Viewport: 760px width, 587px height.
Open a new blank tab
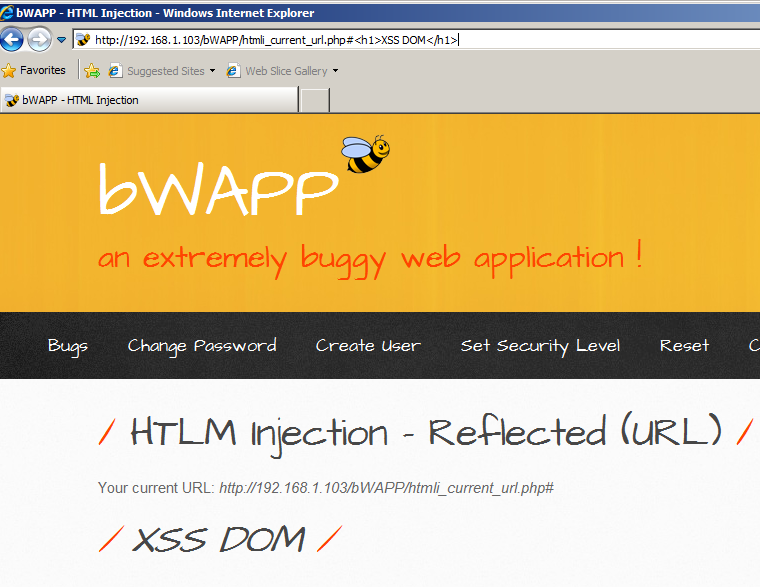tap(315, 100)
